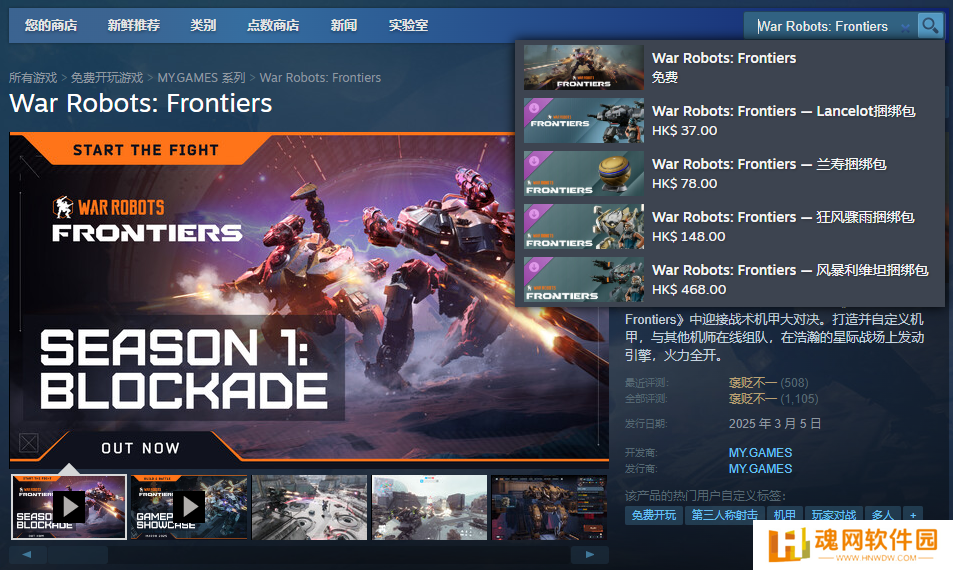Click the Lancelot bundle result thumbnail image
Screen dimensions: 953x570
[x=583, y=120]
